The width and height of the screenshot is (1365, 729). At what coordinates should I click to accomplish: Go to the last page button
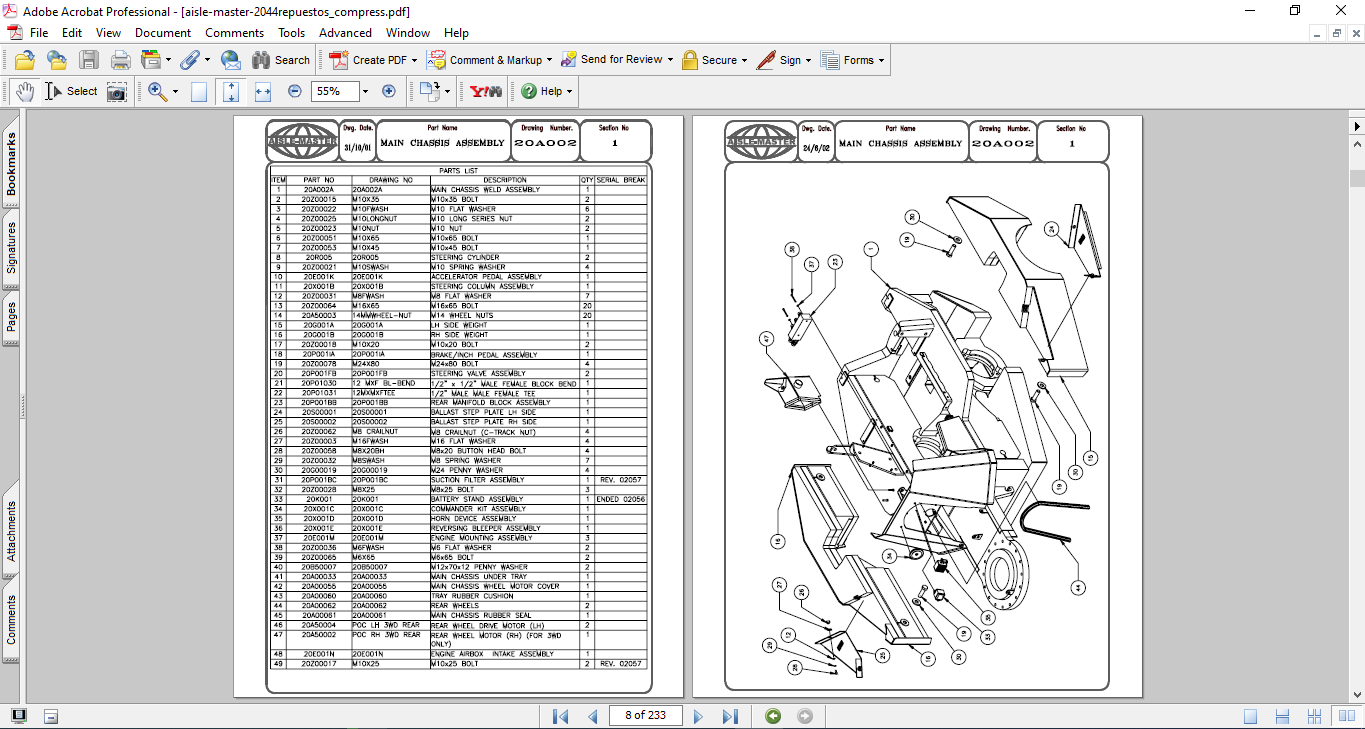coord(730,716)
